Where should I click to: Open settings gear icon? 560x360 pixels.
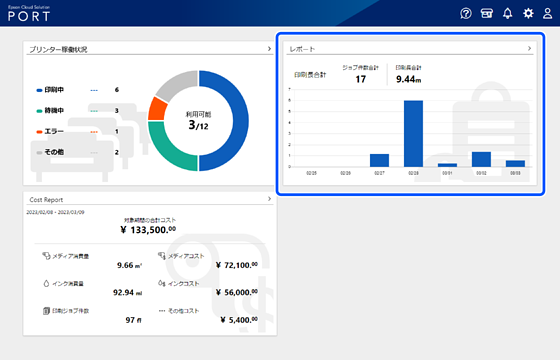tap(528, 14)
